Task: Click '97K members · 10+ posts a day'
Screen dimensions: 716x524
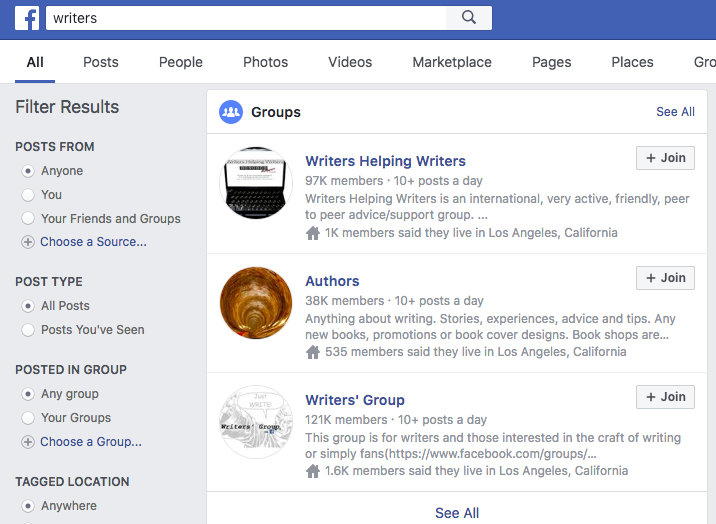Action: pos(394,181)
